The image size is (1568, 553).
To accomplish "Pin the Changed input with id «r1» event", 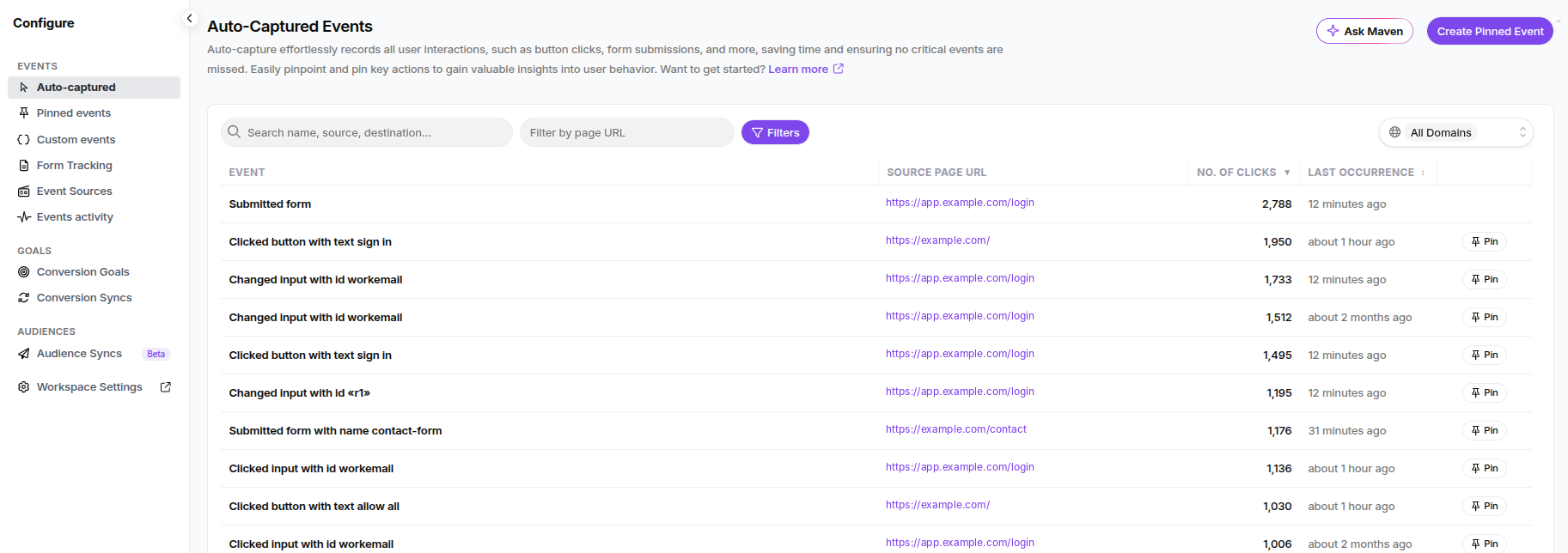I will (x=1485, y=393).
